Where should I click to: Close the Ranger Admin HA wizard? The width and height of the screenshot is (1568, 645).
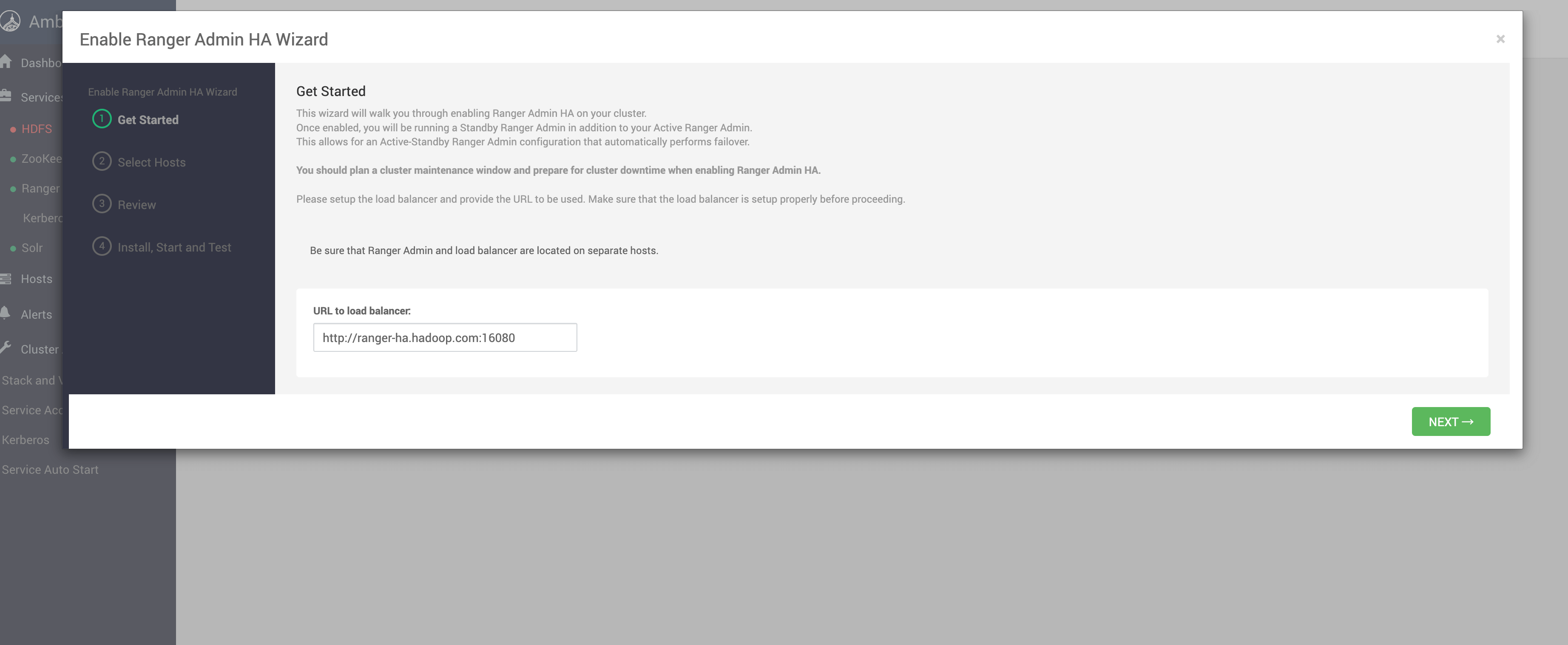click(1500, 40)
